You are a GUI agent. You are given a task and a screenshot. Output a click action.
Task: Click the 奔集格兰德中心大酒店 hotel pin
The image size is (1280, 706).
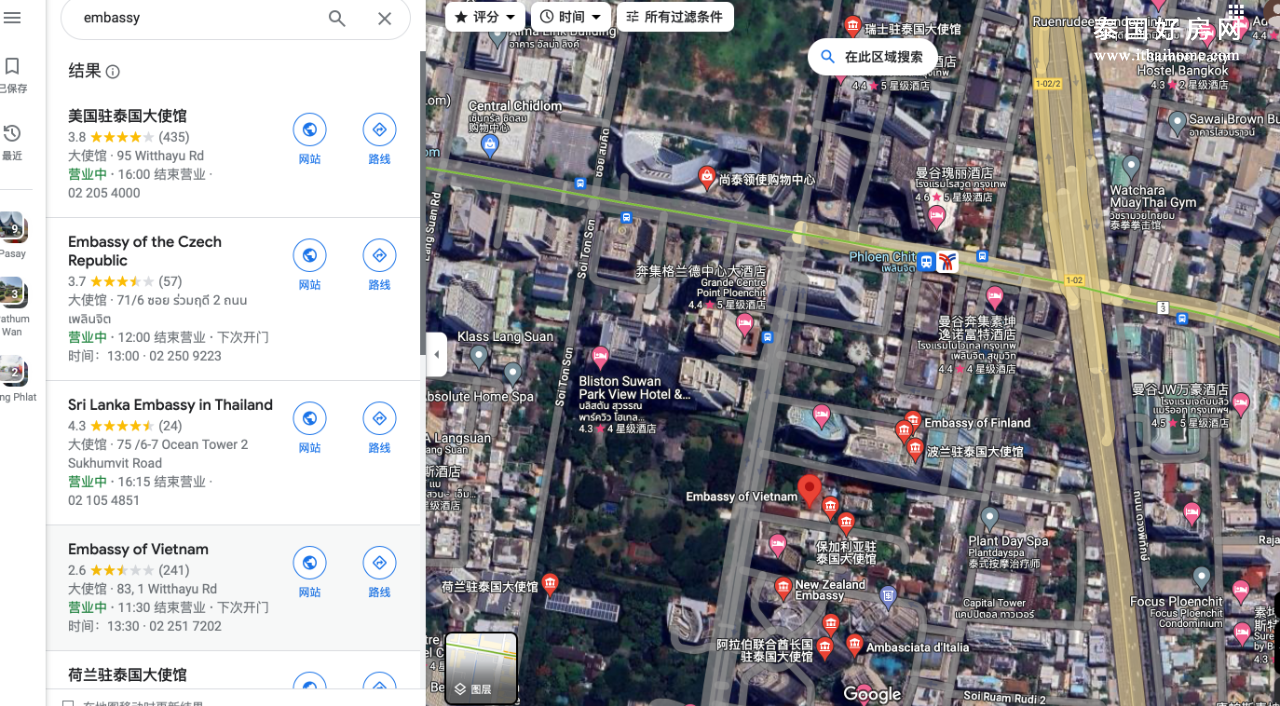click(745, 323)
